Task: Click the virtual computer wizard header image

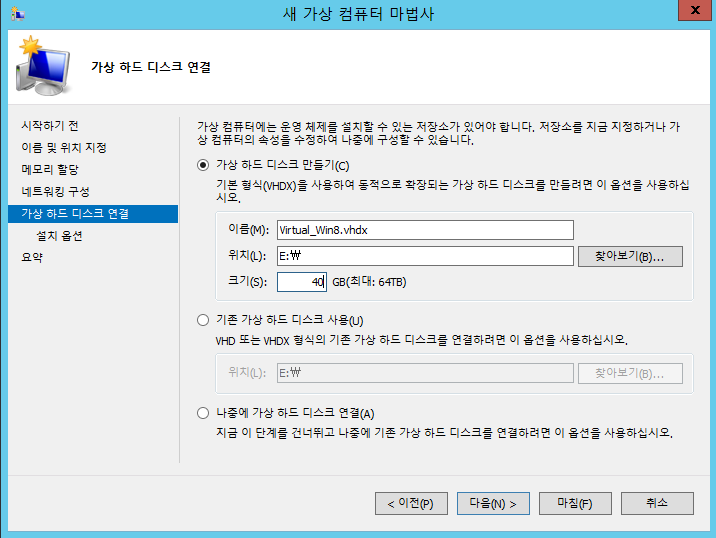Action: point(44,66)
